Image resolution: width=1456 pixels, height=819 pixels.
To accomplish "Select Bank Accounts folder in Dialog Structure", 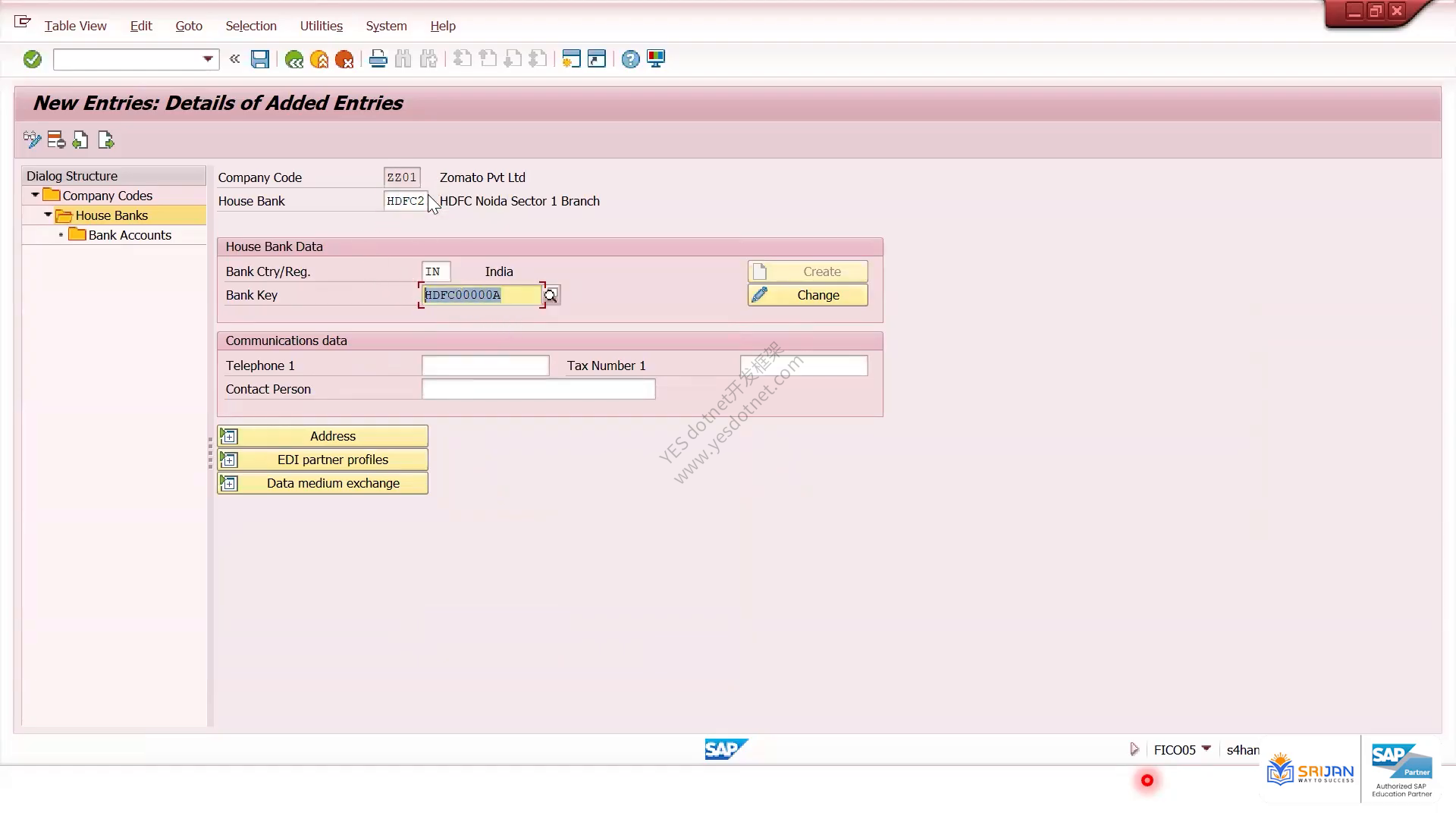I will click(x=130, y=235).
